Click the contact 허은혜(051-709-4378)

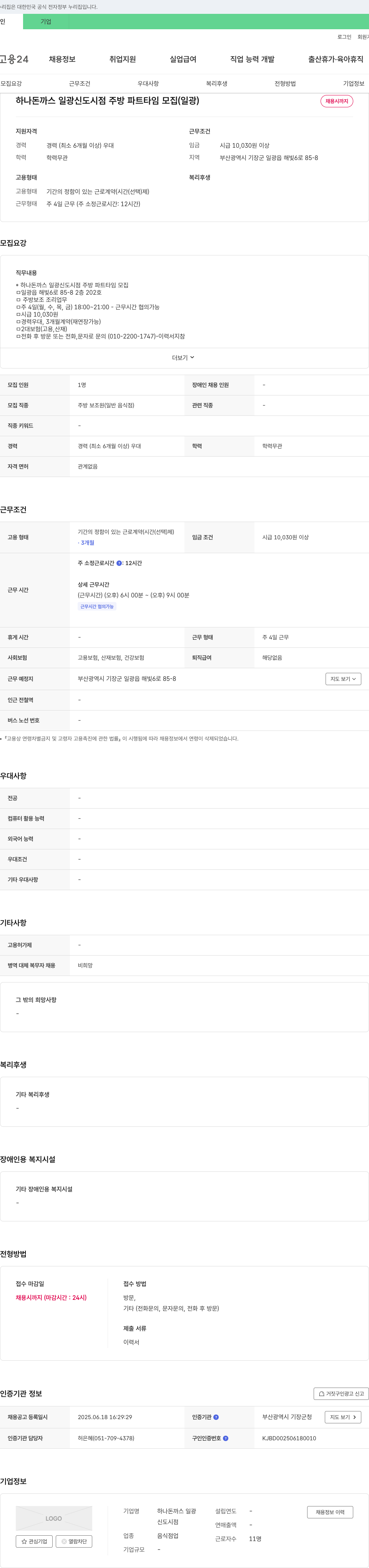pos(106,1438)
